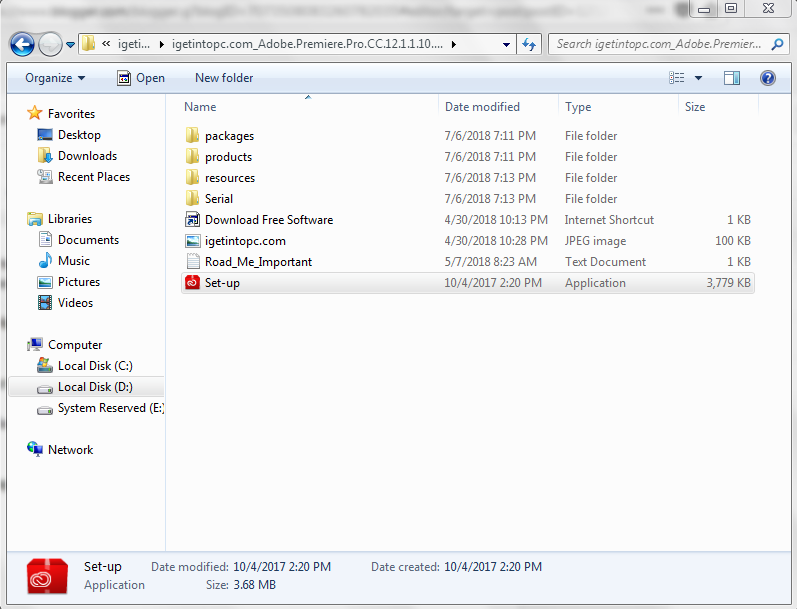Refresh the folder view
This screenshot has width=797, height=609.
[x=529, y=45]
